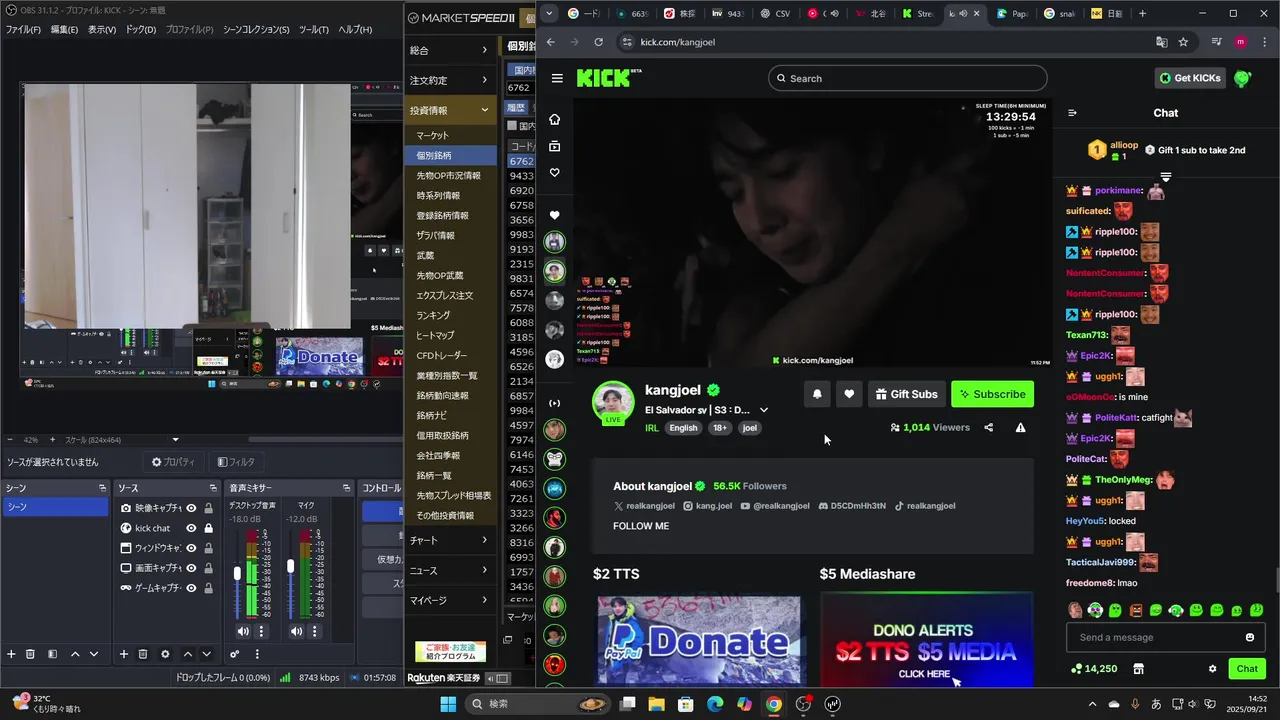Remove selected source with trash icon
The height and width of the screenshot is (720, 1280).
tap(143, 654)
